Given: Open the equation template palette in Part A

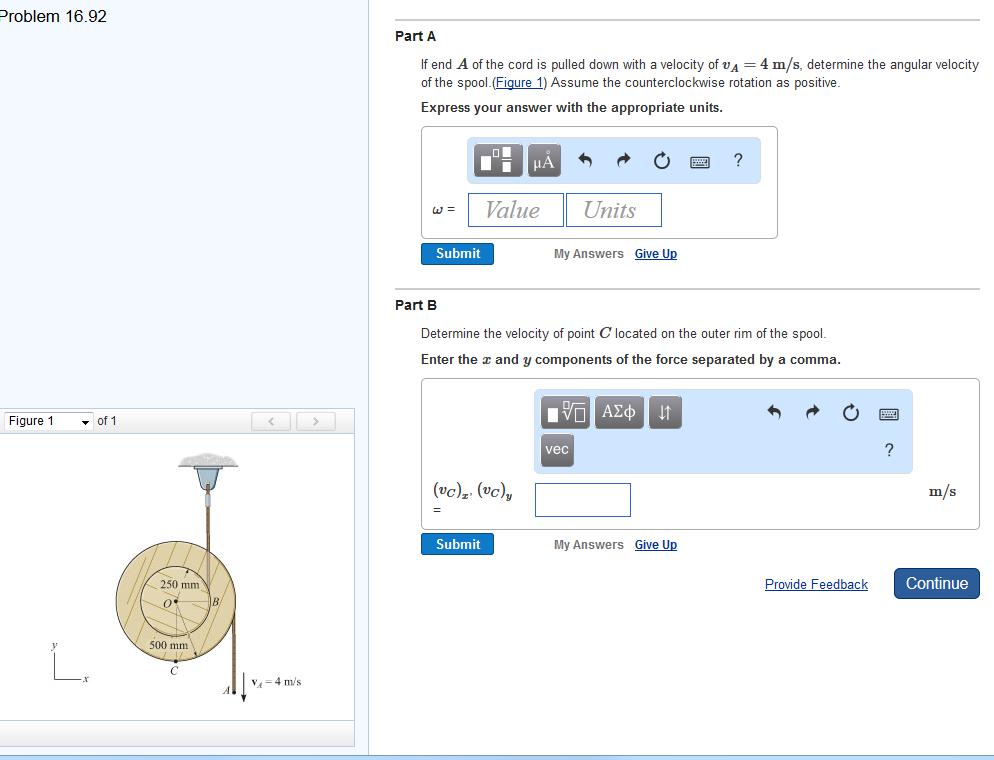Looking at the screenshot, I should point(496,160).
